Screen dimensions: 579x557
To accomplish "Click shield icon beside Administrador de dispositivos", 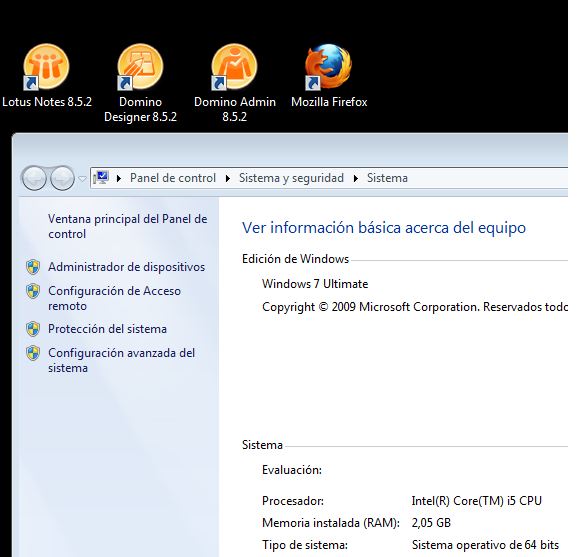I will point(33,267).
